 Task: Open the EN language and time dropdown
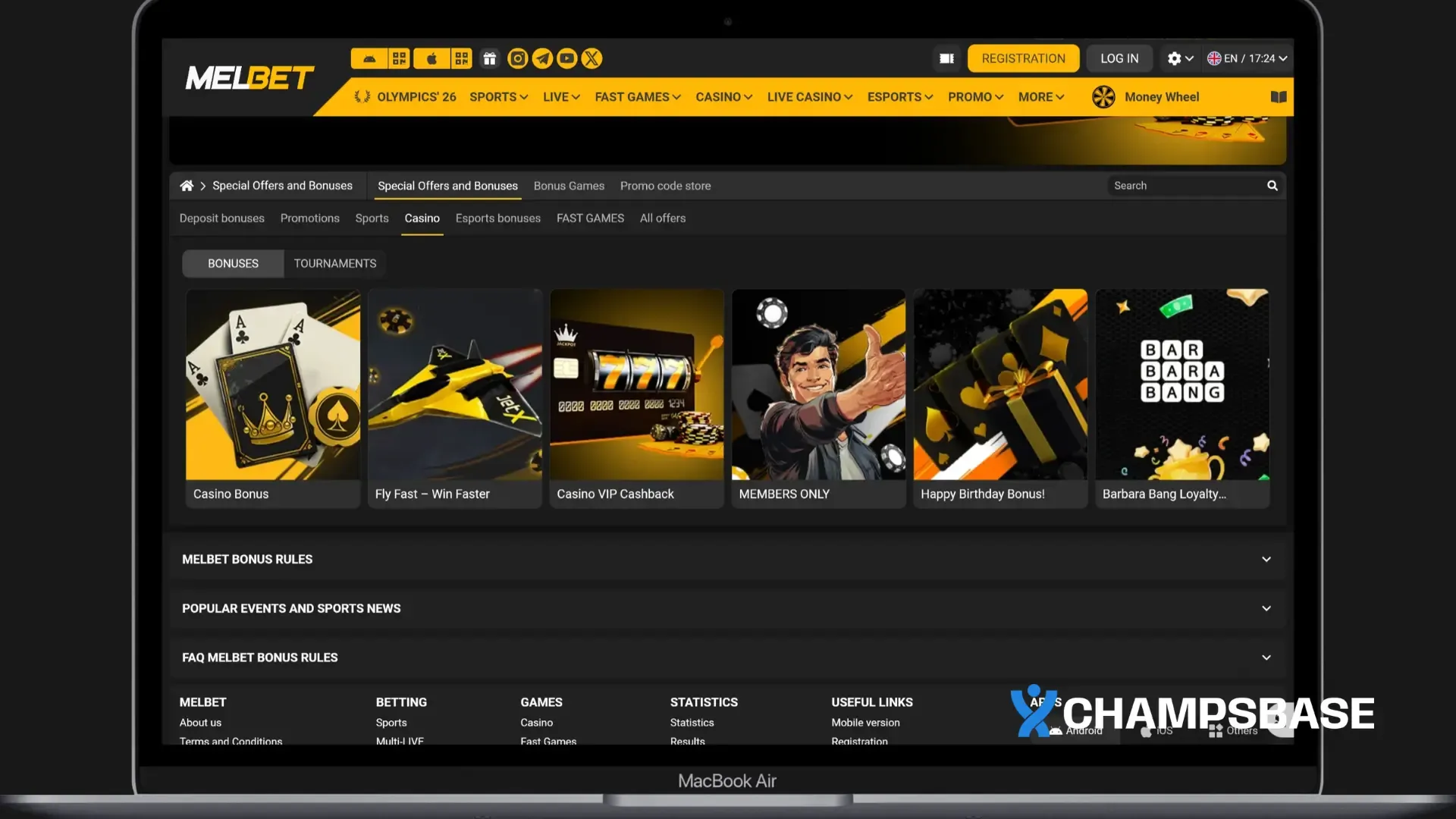pyautogui.click(x=1247, y=58)
